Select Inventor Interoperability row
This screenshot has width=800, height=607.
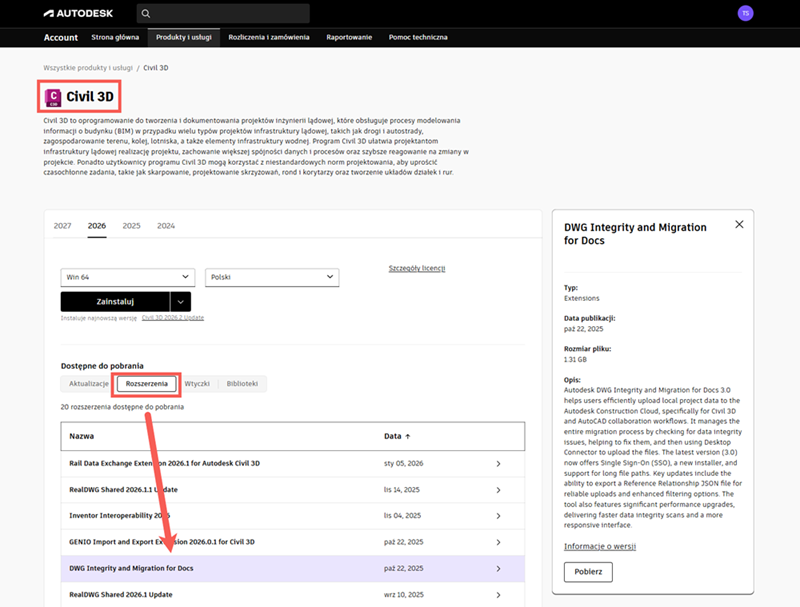[293, 516]
